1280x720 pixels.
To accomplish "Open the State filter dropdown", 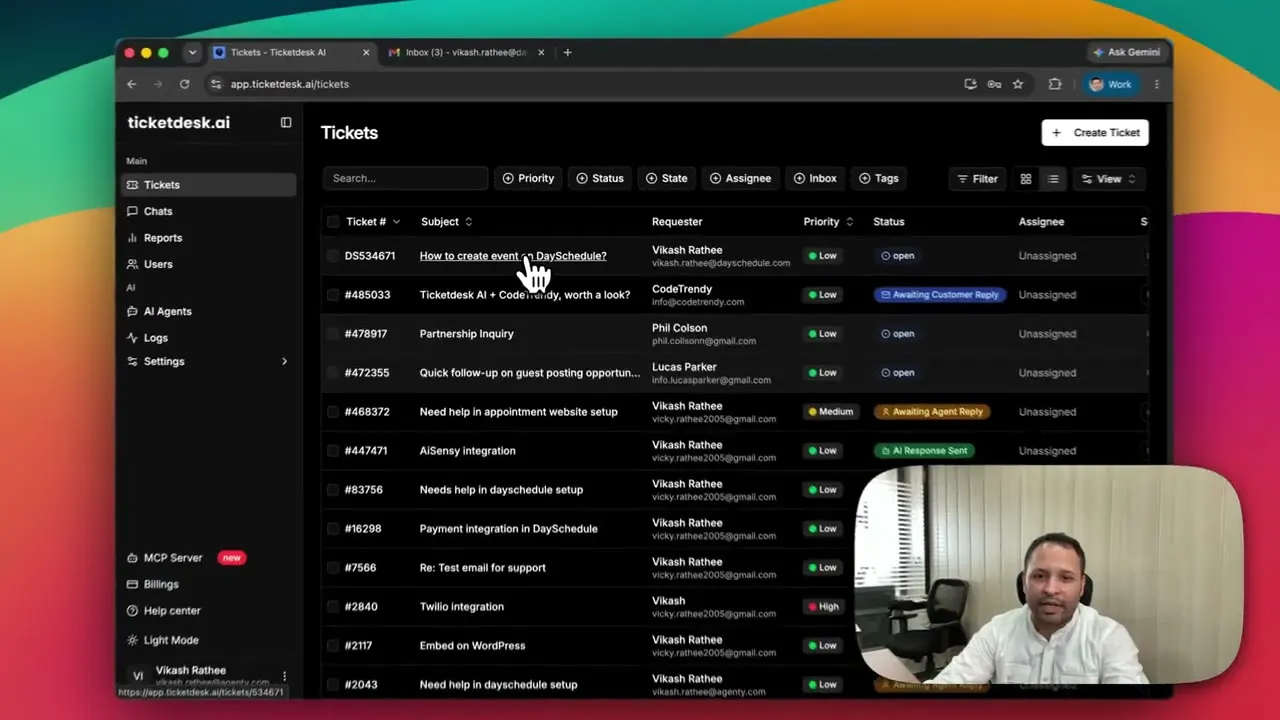I will [666, 178].
